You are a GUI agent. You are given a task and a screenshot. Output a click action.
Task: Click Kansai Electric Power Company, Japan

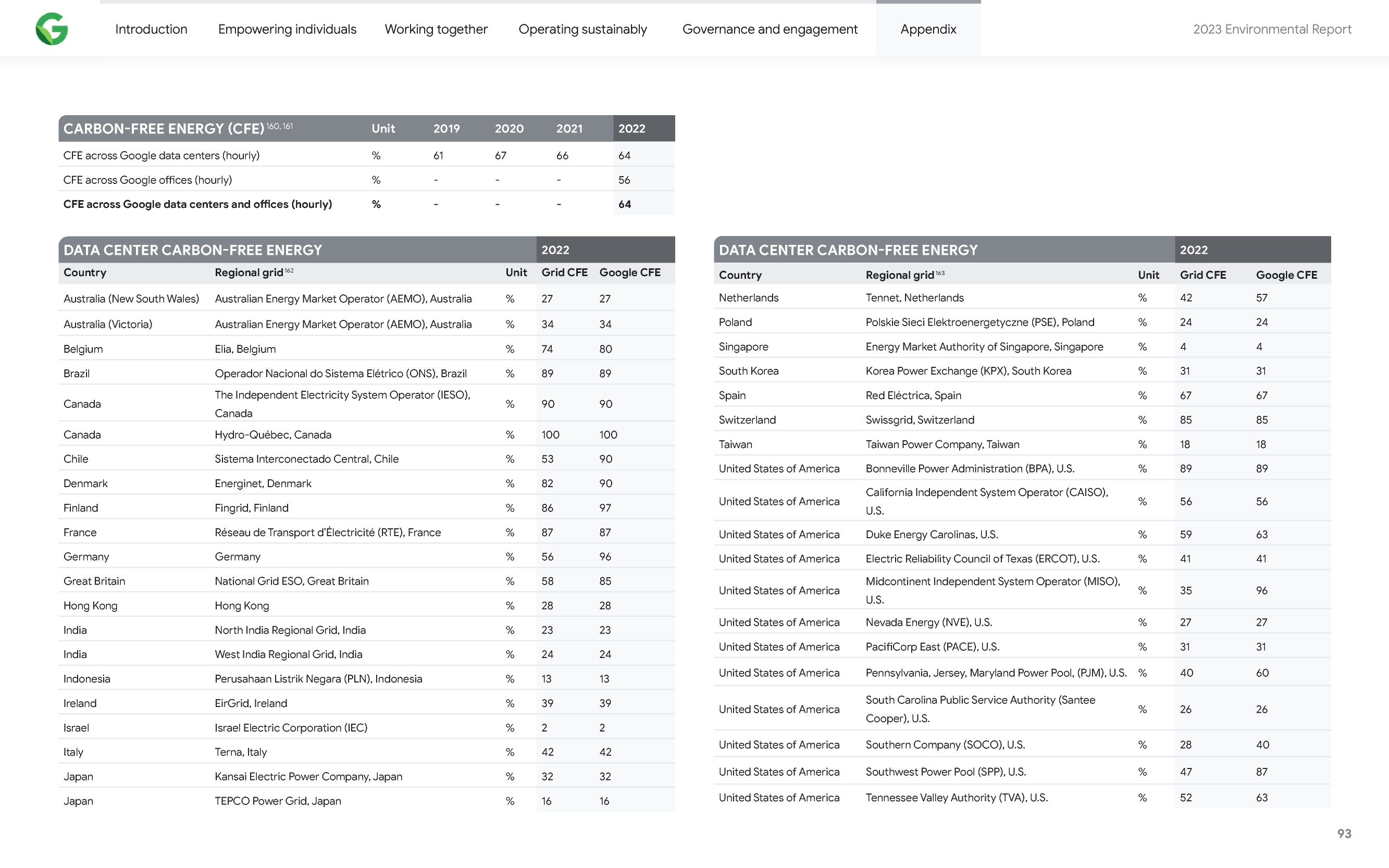[x=308, y=777]
